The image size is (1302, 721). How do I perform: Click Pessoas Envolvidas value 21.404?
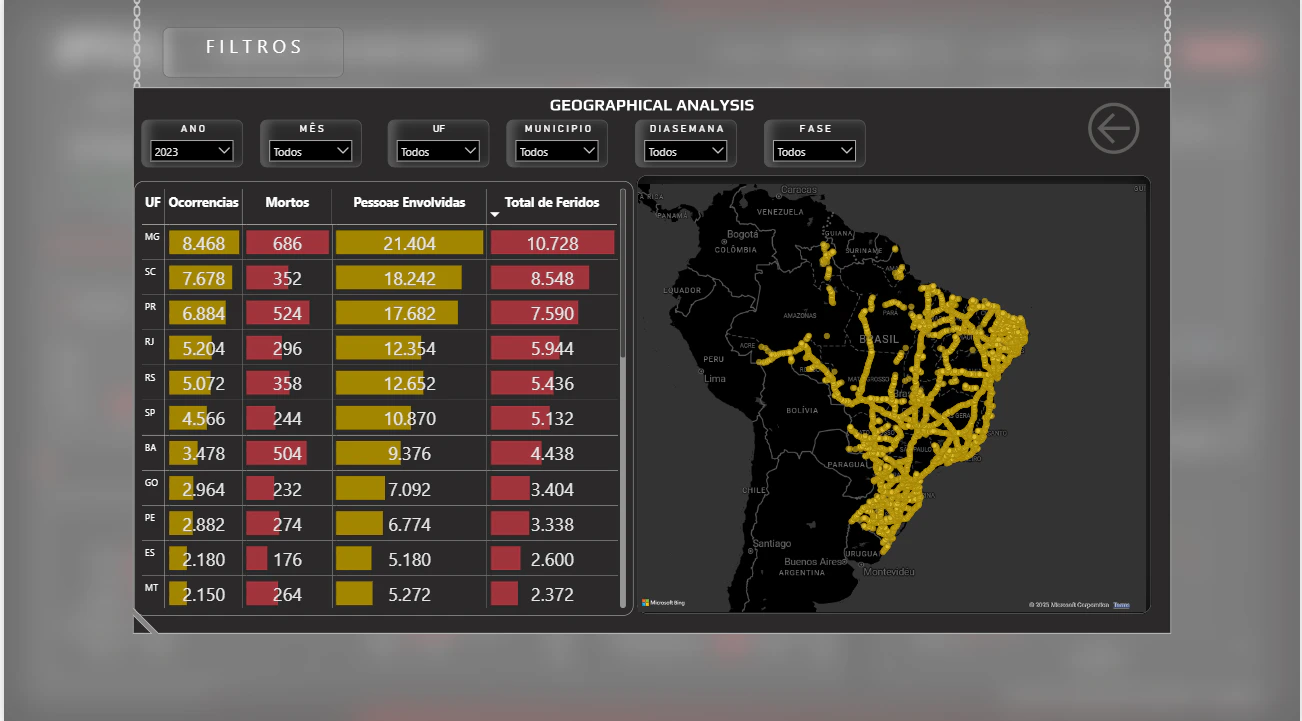click(408, 243)
